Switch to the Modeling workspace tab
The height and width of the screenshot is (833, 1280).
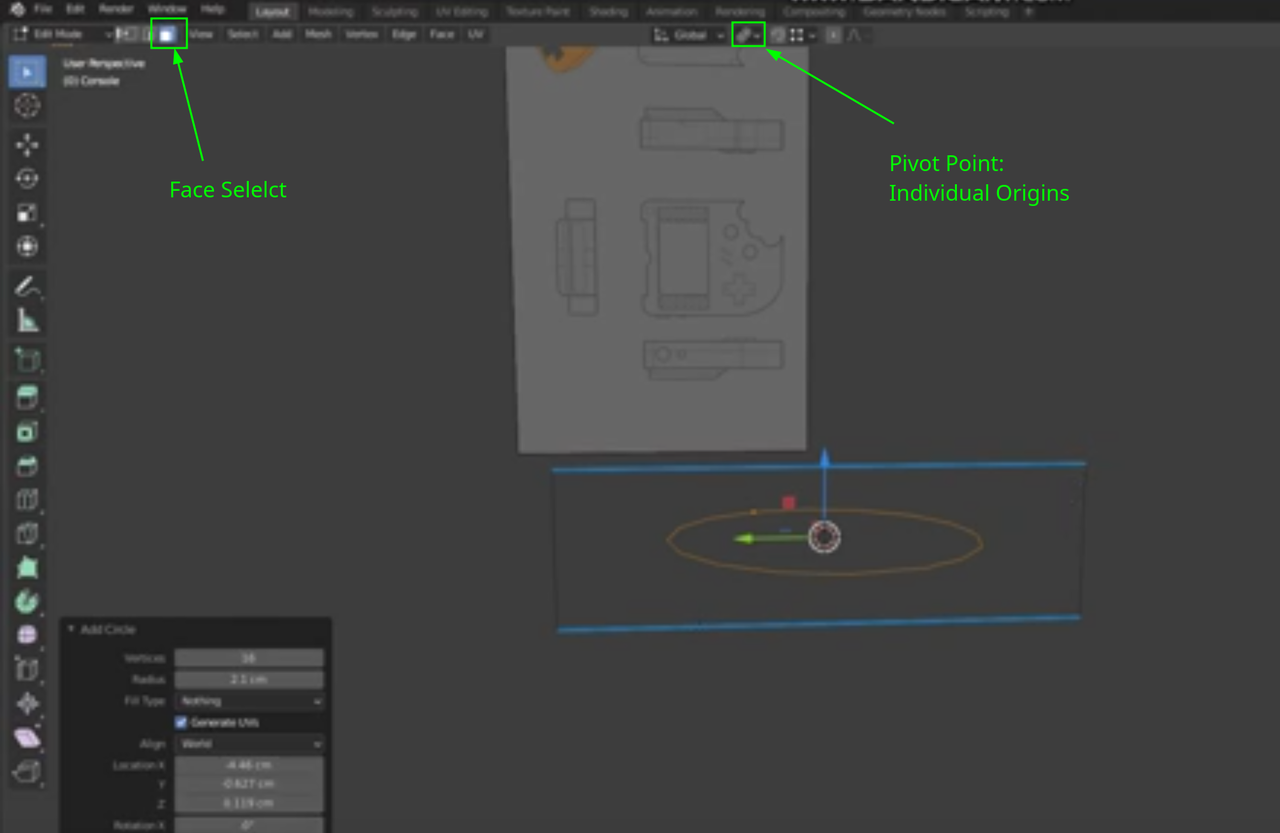[330, 12]
